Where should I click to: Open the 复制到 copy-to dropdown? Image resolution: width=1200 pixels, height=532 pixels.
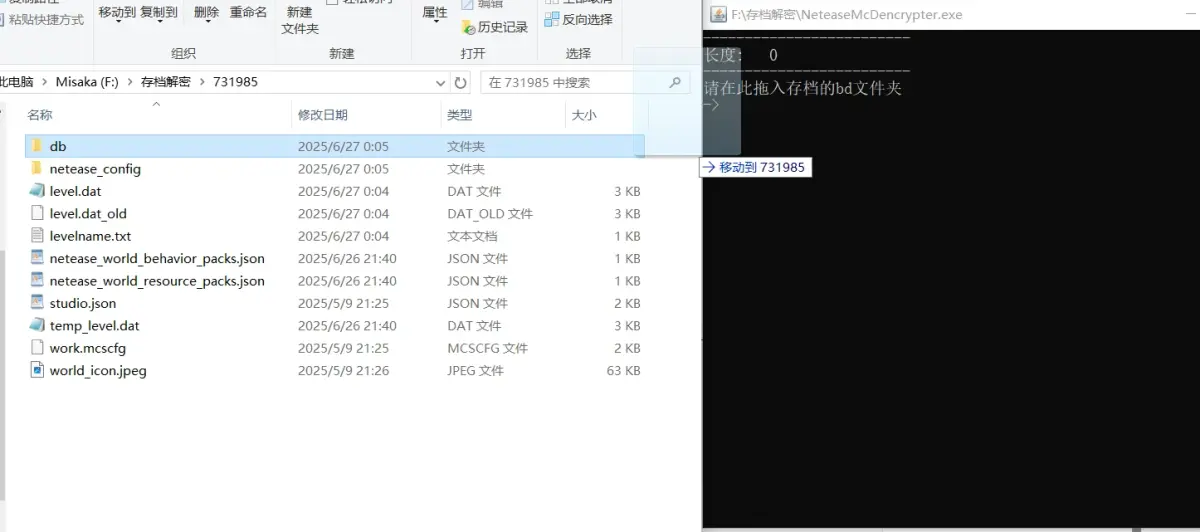pos(159,13)
